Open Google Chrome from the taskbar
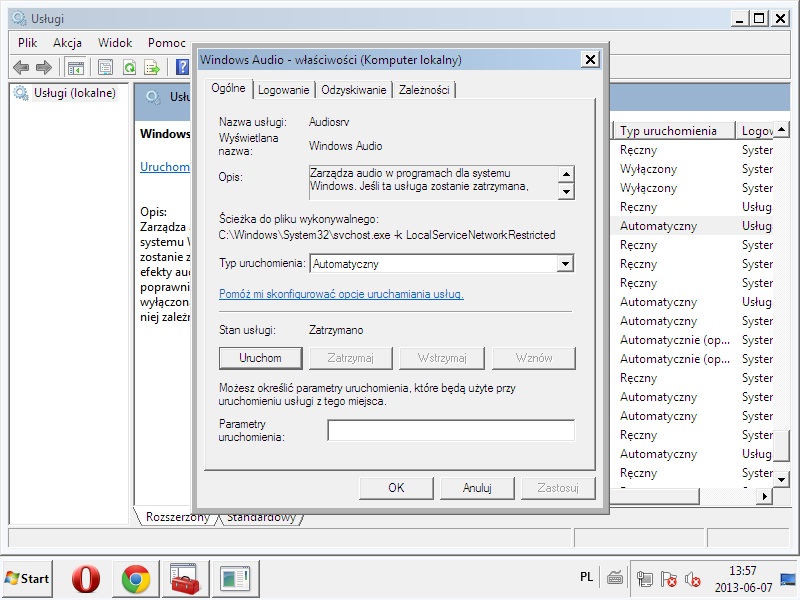This screenshot has width=800, height=600. pos(136,579)
